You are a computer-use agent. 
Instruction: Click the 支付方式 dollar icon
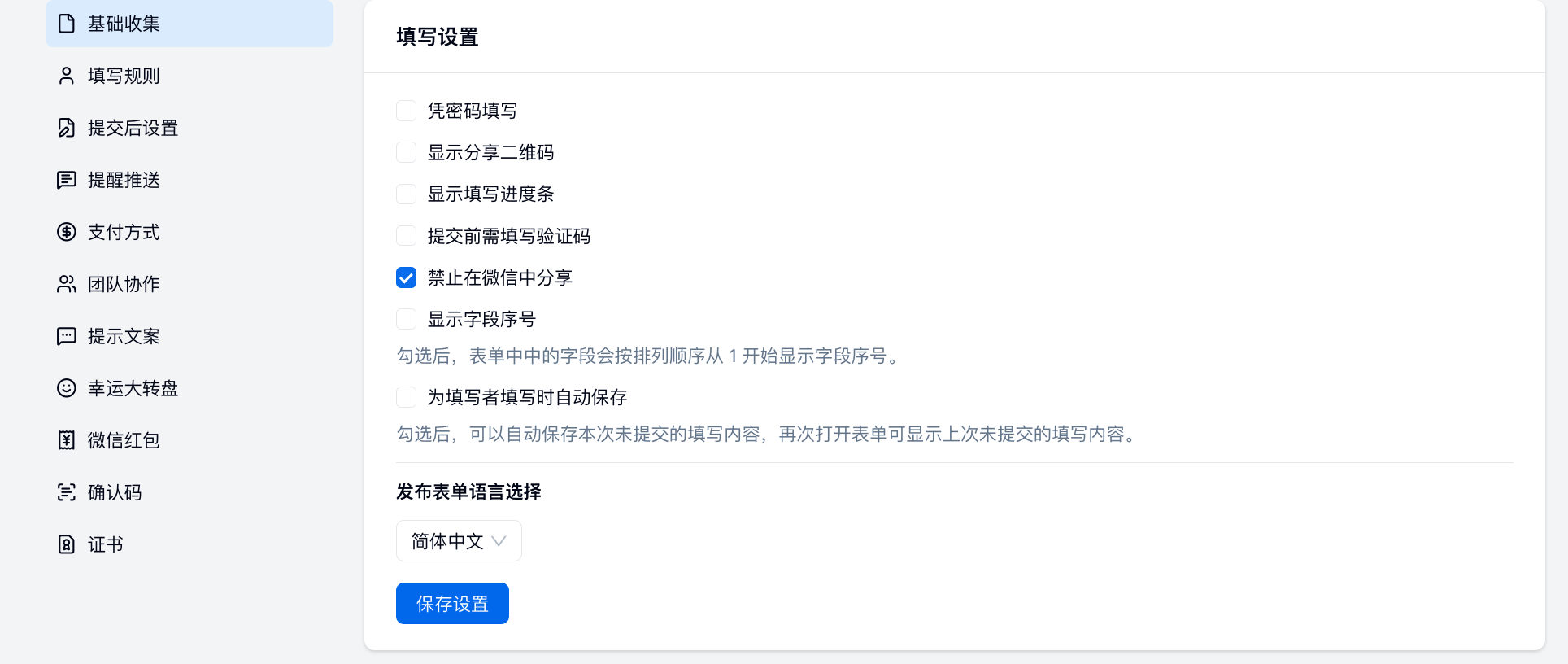[67, 232]
